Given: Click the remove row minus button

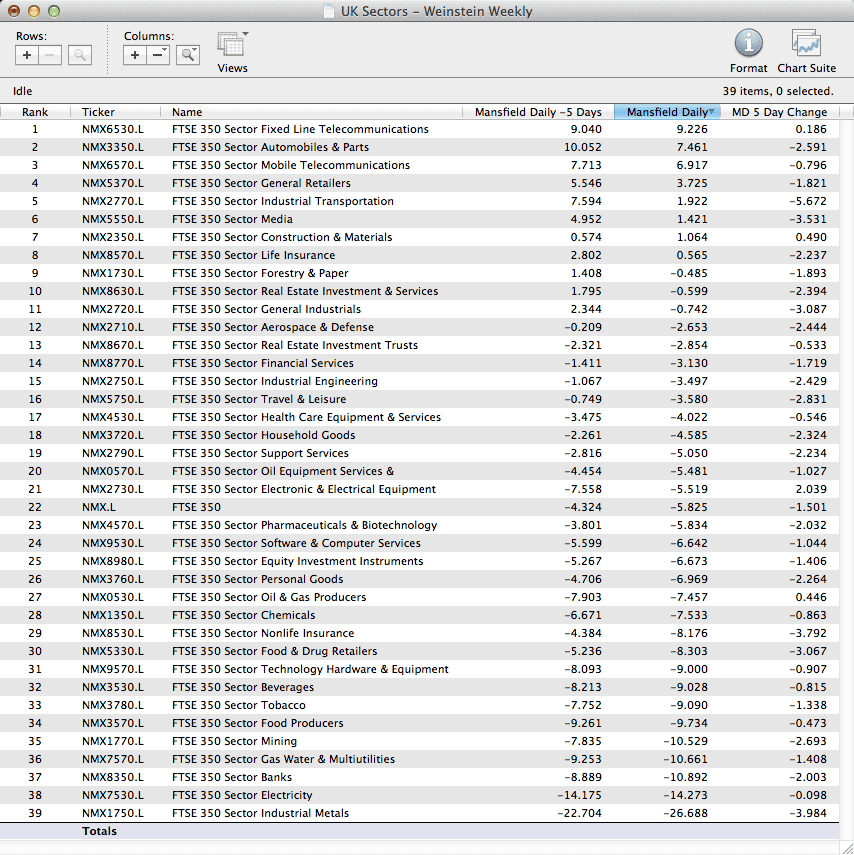Looking at the screenshot, I should point(50,55).
